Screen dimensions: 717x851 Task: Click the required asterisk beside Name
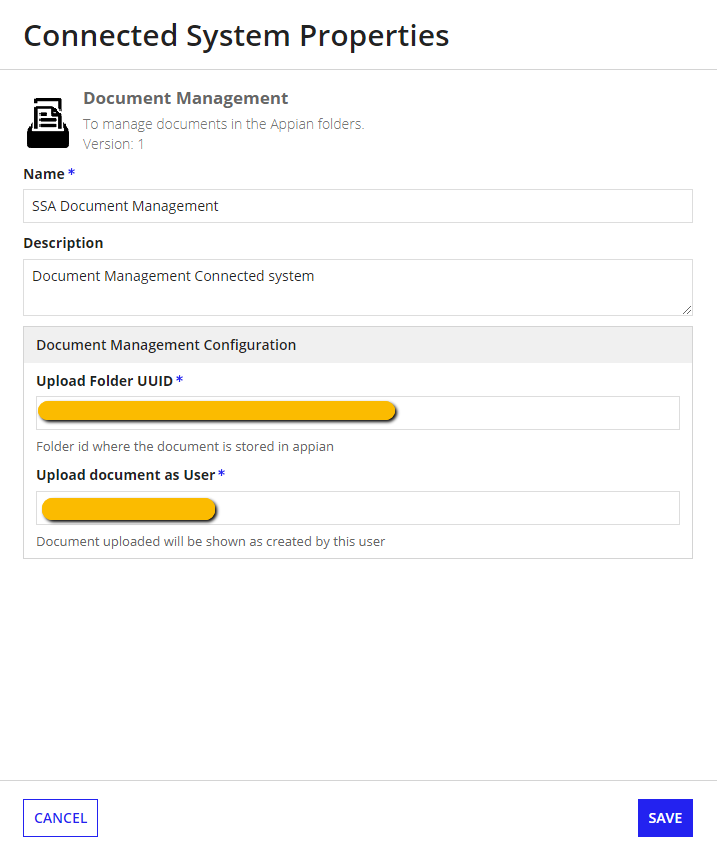(x=72, y=174)
